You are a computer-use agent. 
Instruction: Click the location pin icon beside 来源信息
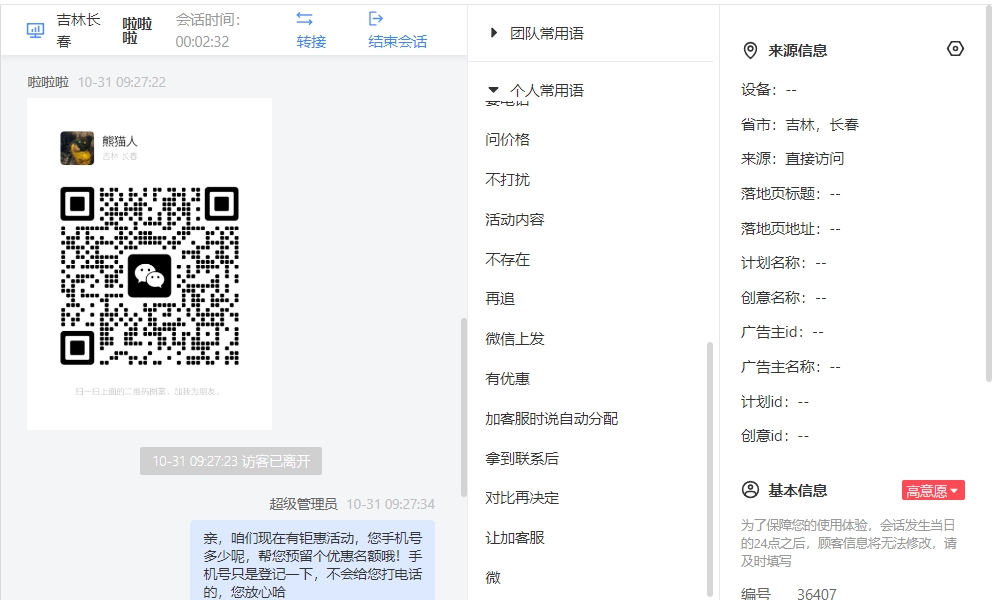(x=750, y=51)
